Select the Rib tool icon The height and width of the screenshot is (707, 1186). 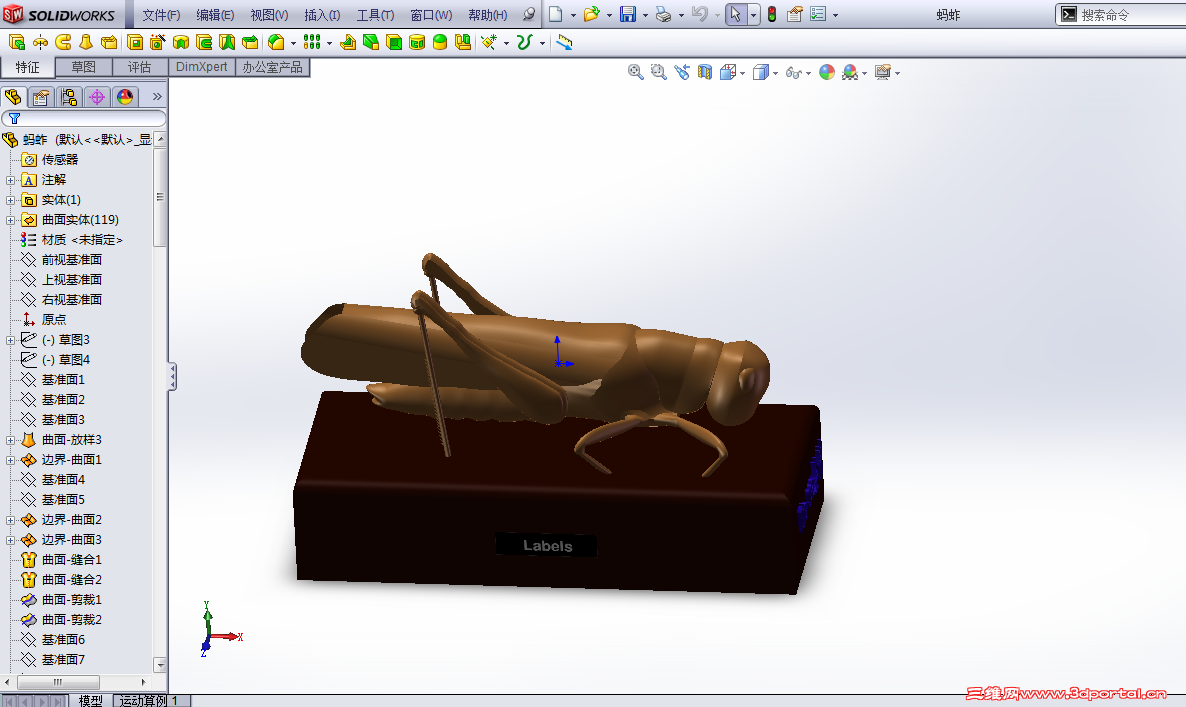point(347,42)
